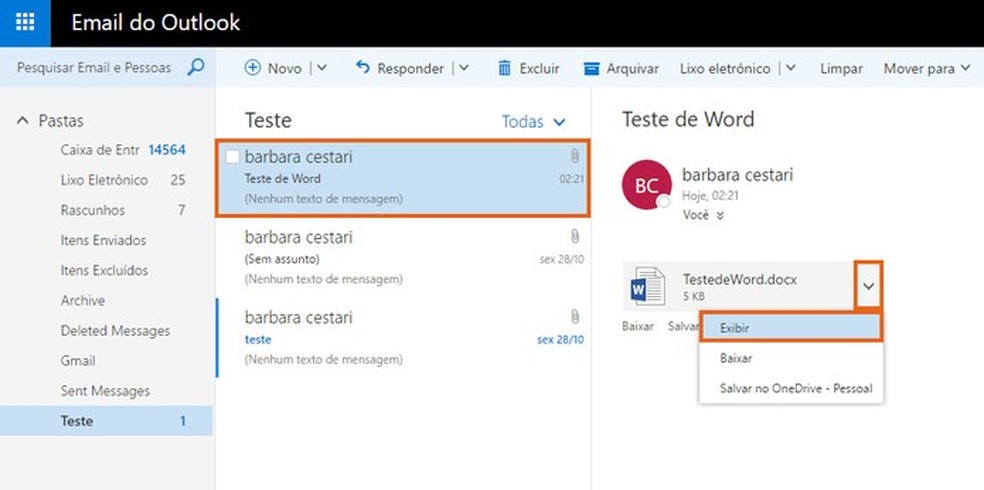Click the Word document icon of TestedeWord.docx
Image resolution: width=984 pixels, height=490 pixels.
648,286
